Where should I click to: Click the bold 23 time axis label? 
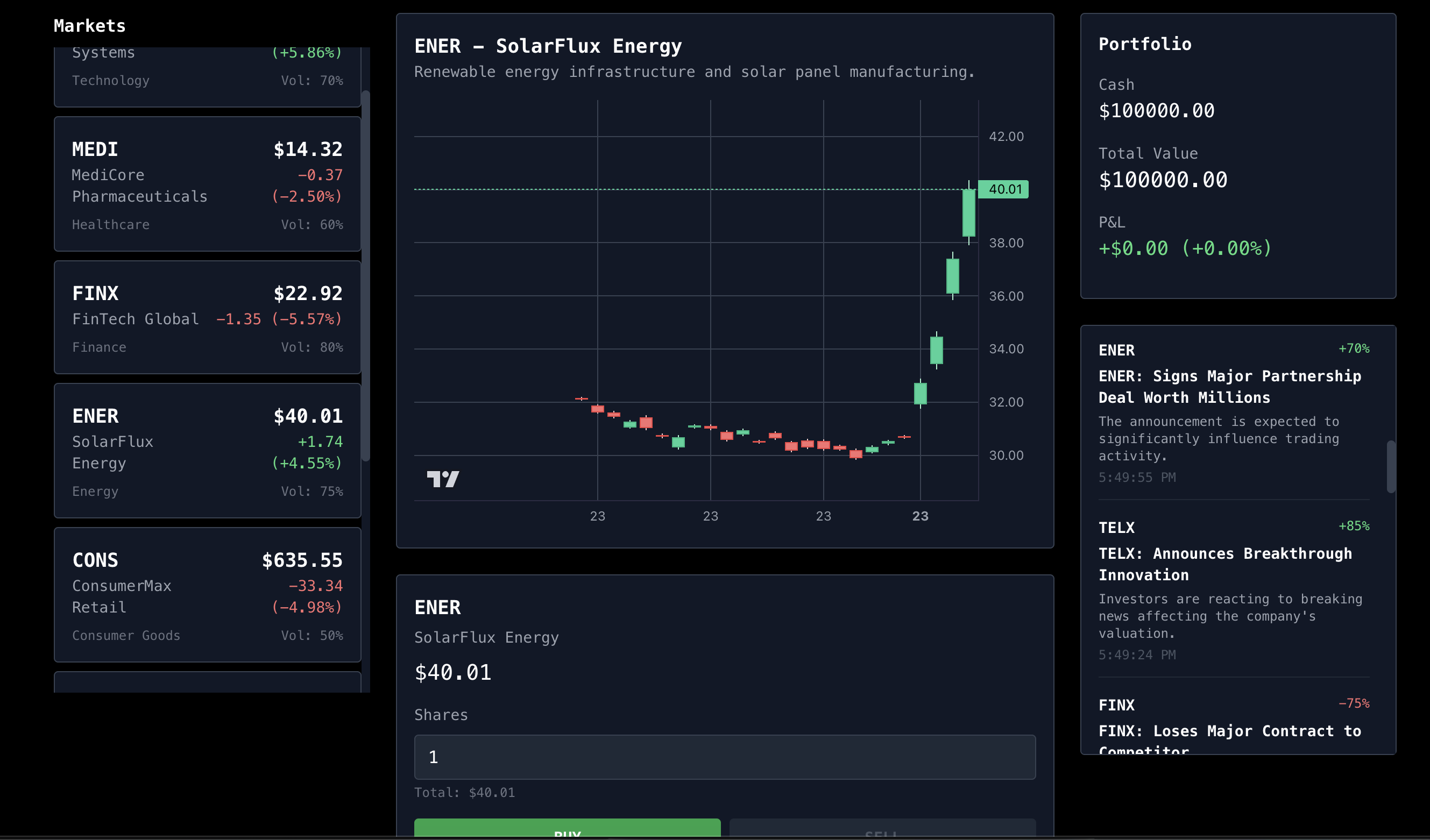pos(920,517)
